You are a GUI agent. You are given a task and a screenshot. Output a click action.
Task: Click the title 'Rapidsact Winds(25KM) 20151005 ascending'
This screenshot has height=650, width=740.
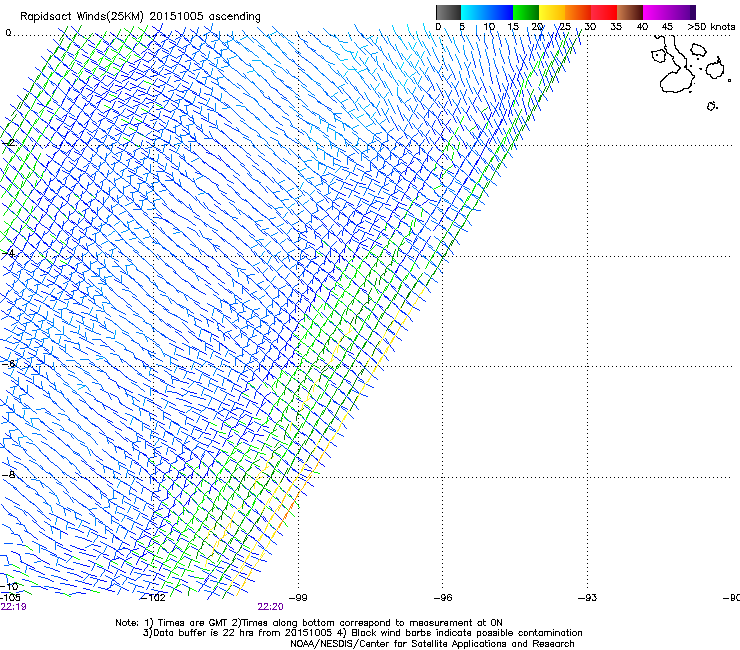[x=140, y=16]
